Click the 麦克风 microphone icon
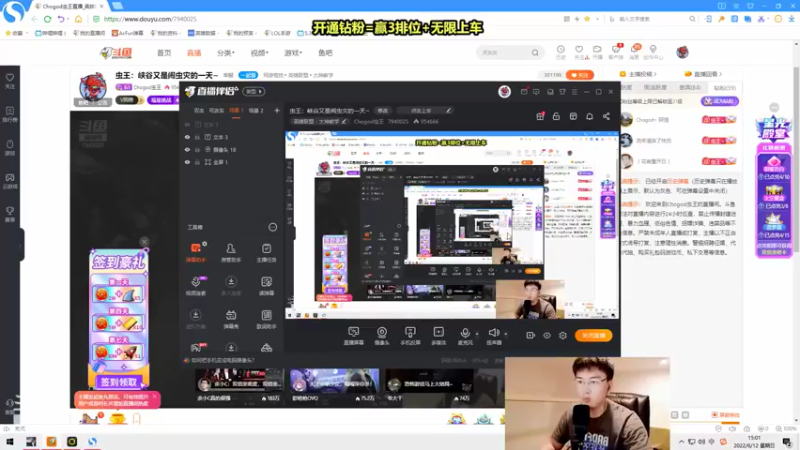This screenshot has height=450, width=800. click(x=465, y=333)
